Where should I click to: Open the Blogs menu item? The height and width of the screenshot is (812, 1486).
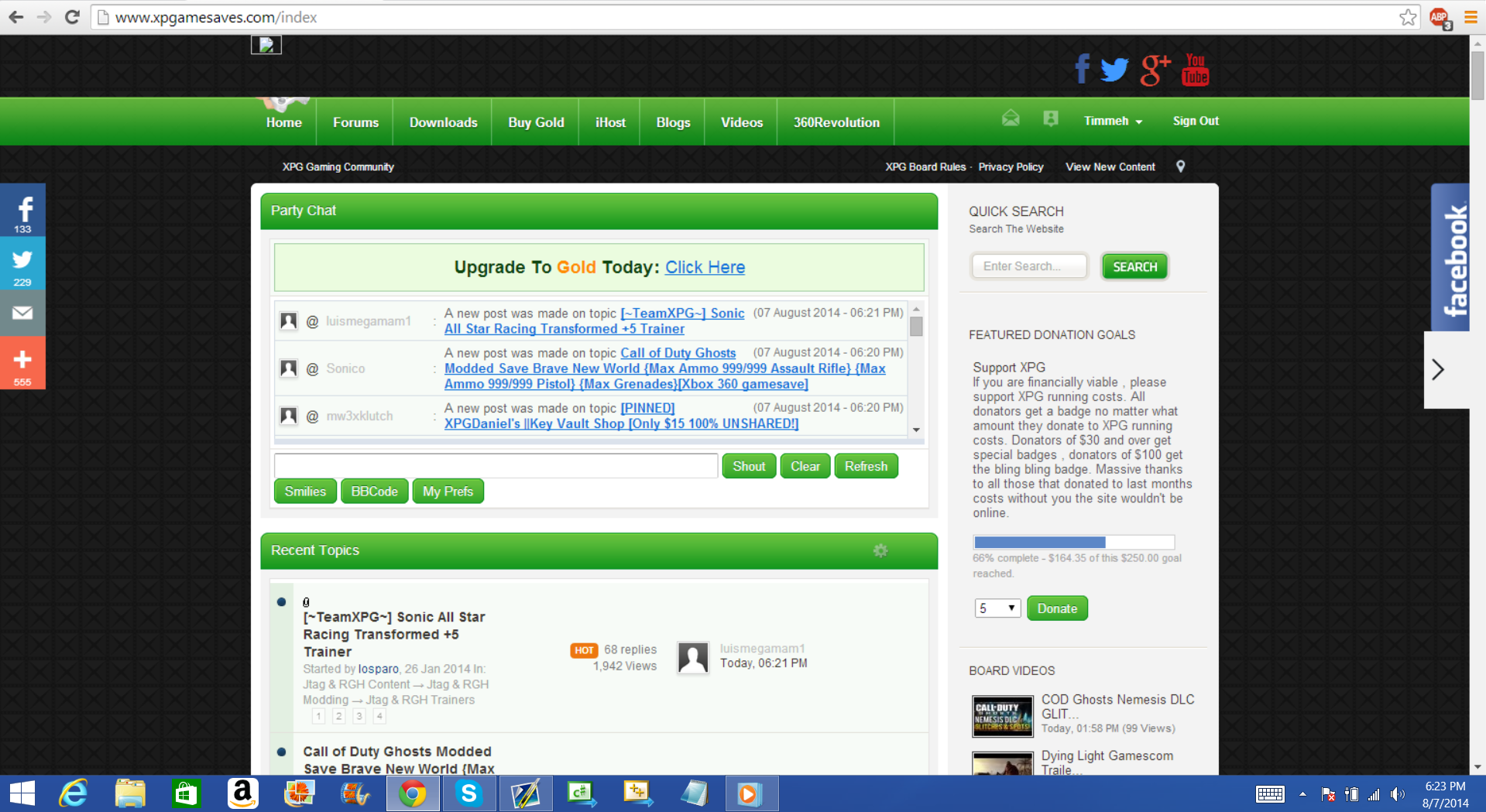[x=673, y=122]
